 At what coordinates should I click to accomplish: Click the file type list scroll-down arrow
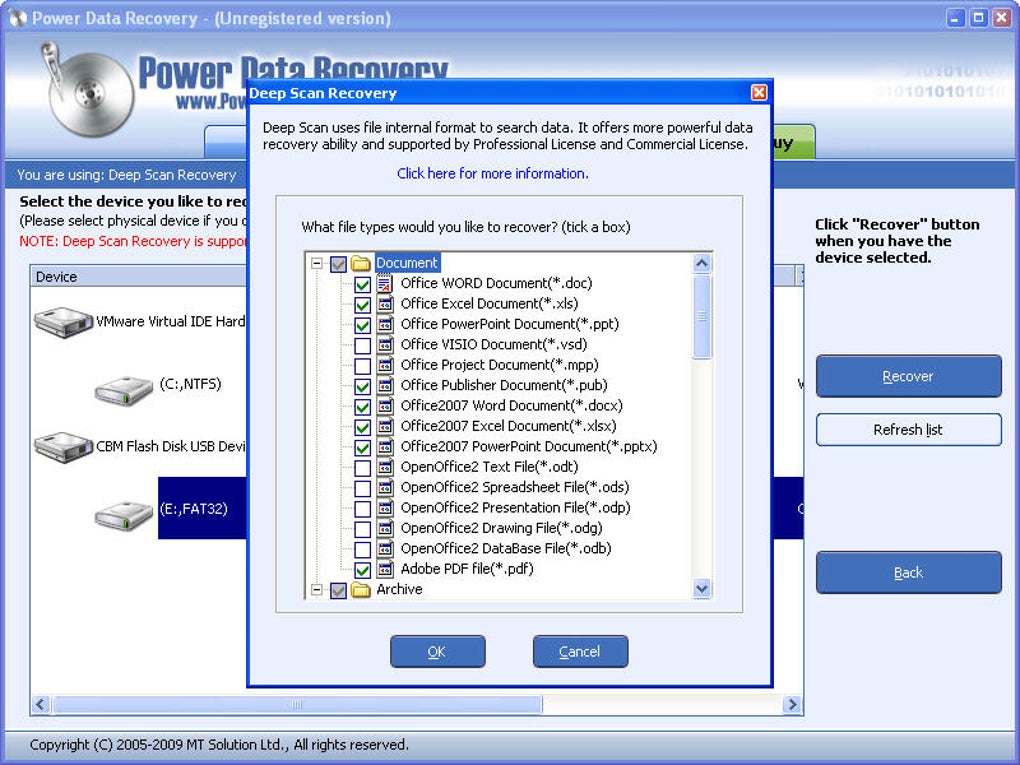click(702, 589)
